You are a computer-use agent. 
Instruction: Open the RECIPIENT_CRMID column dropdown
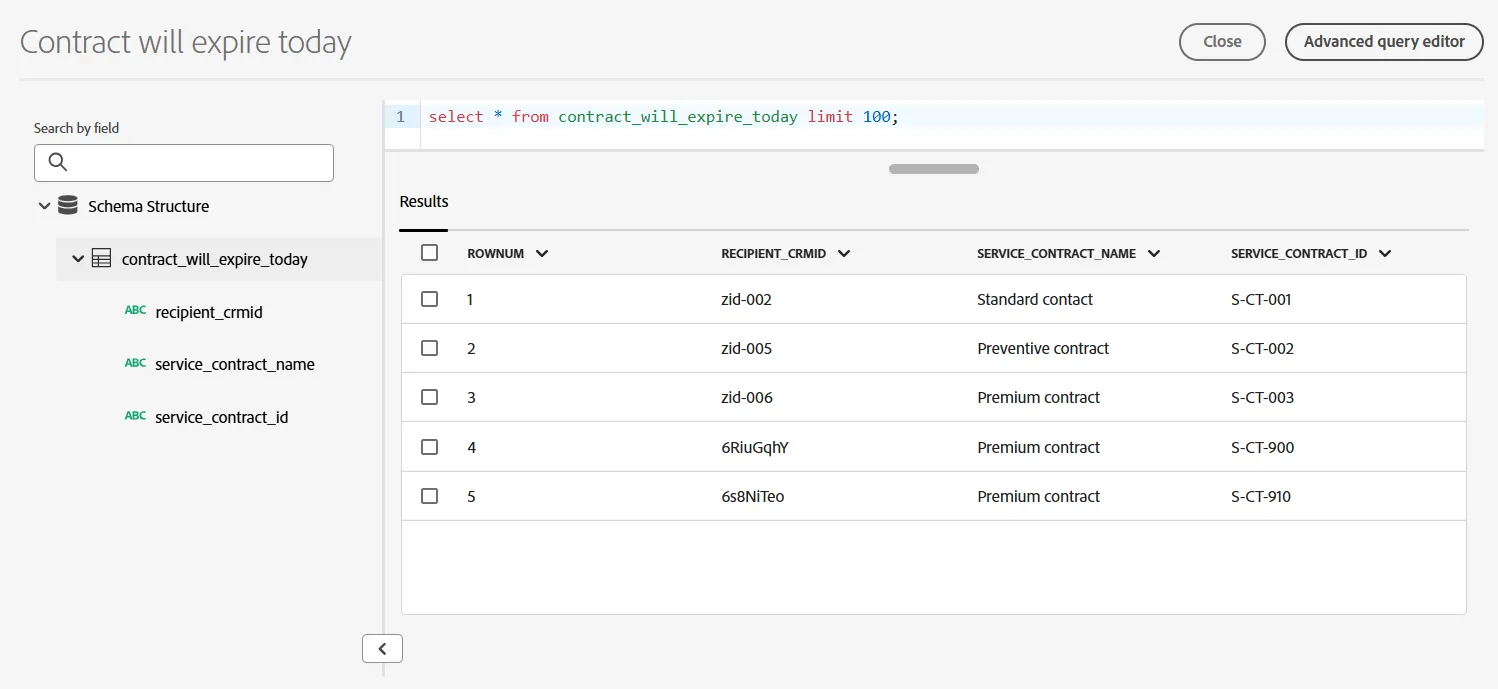tap(844, 254)
